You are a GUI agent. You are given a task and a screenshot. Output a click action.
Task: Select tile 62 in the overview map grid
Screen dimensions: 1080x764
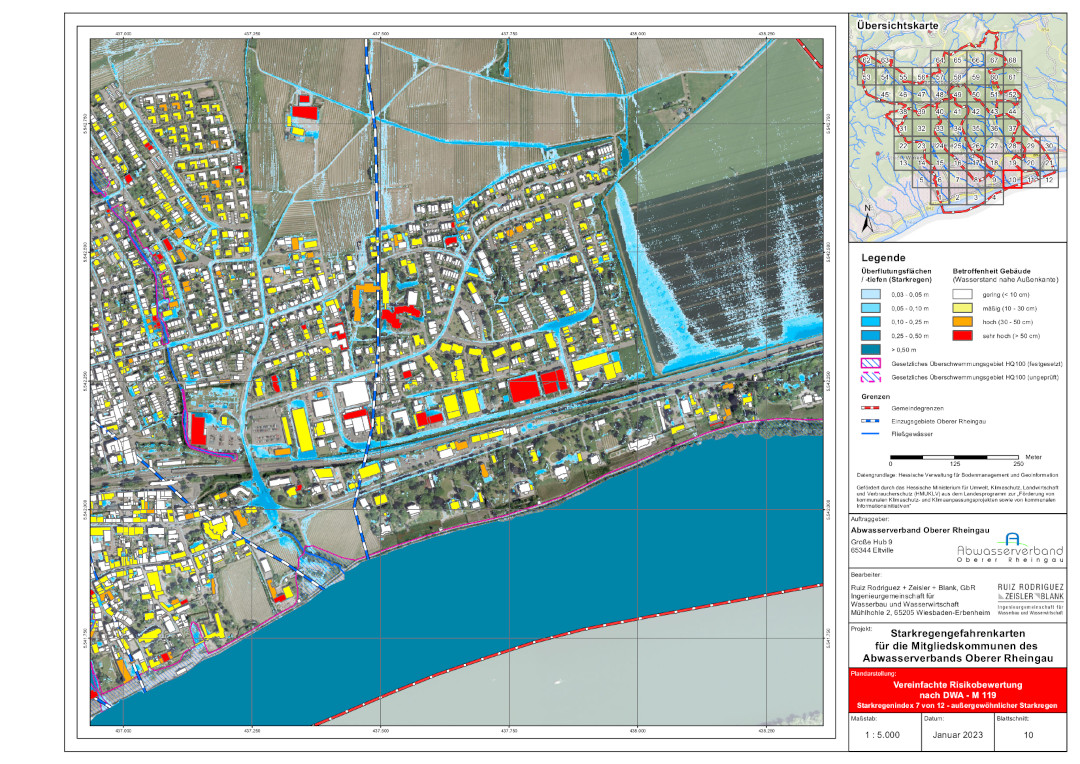click(867, 61)
